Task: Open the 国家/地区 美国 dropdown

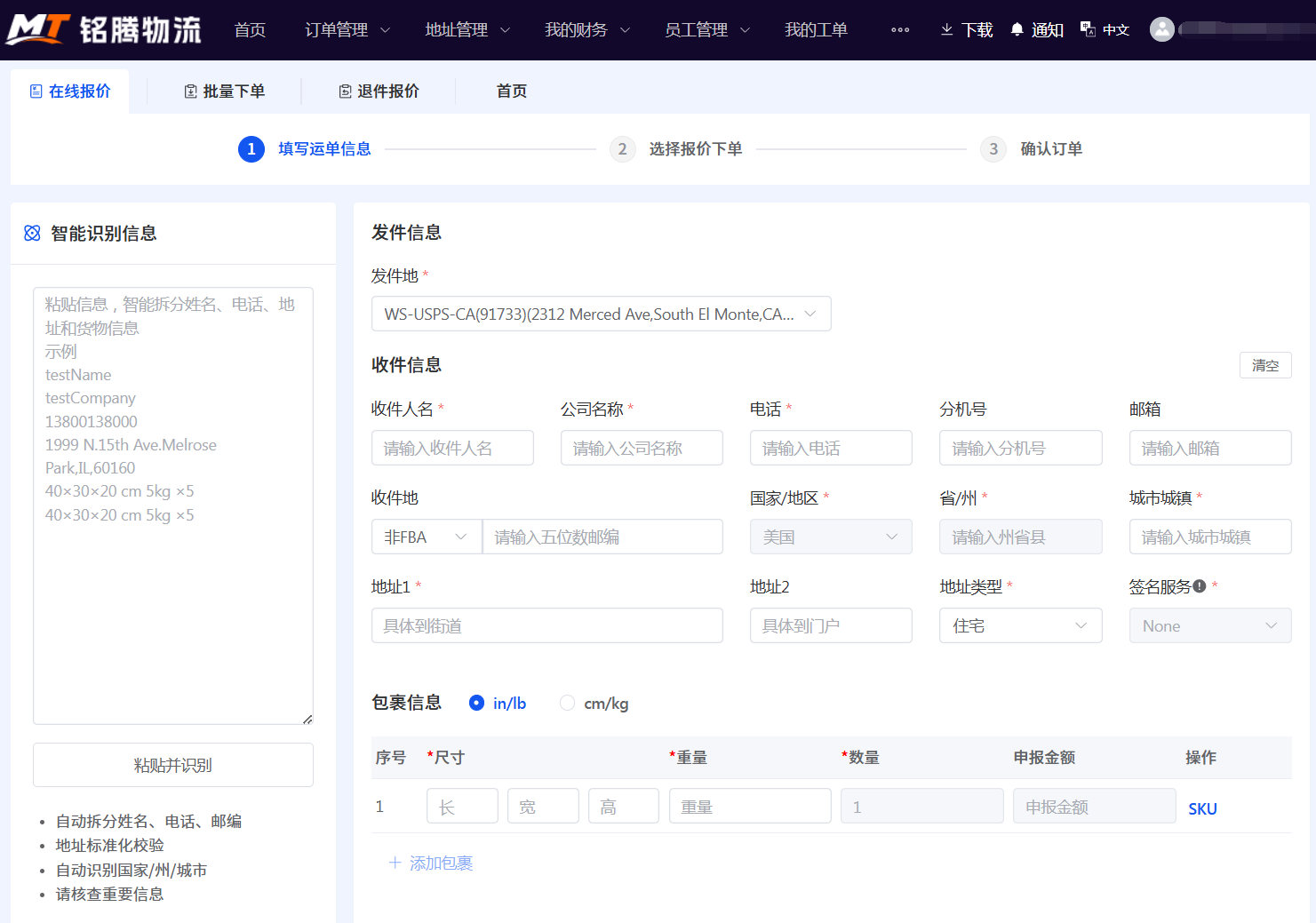Action: click(x=831, y=537)
